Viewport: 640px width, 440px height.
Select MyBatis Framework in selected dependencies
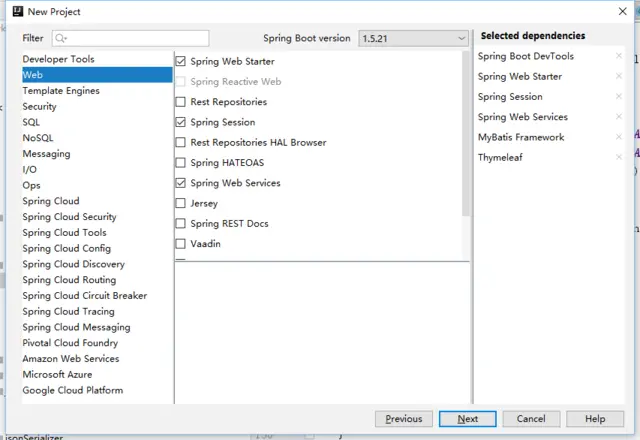tap(521, 137)
